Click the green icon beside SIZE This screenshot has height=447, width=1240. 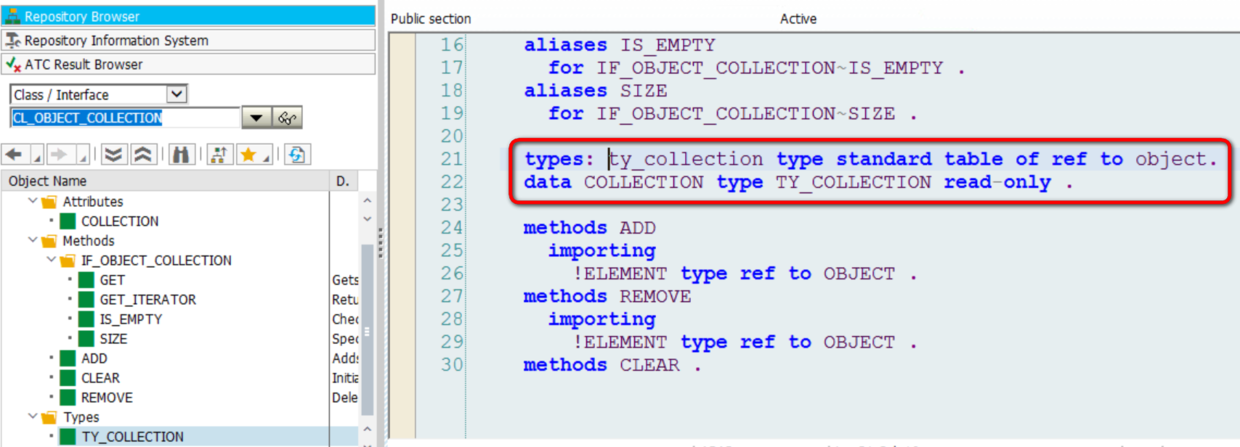pos(86,338)
